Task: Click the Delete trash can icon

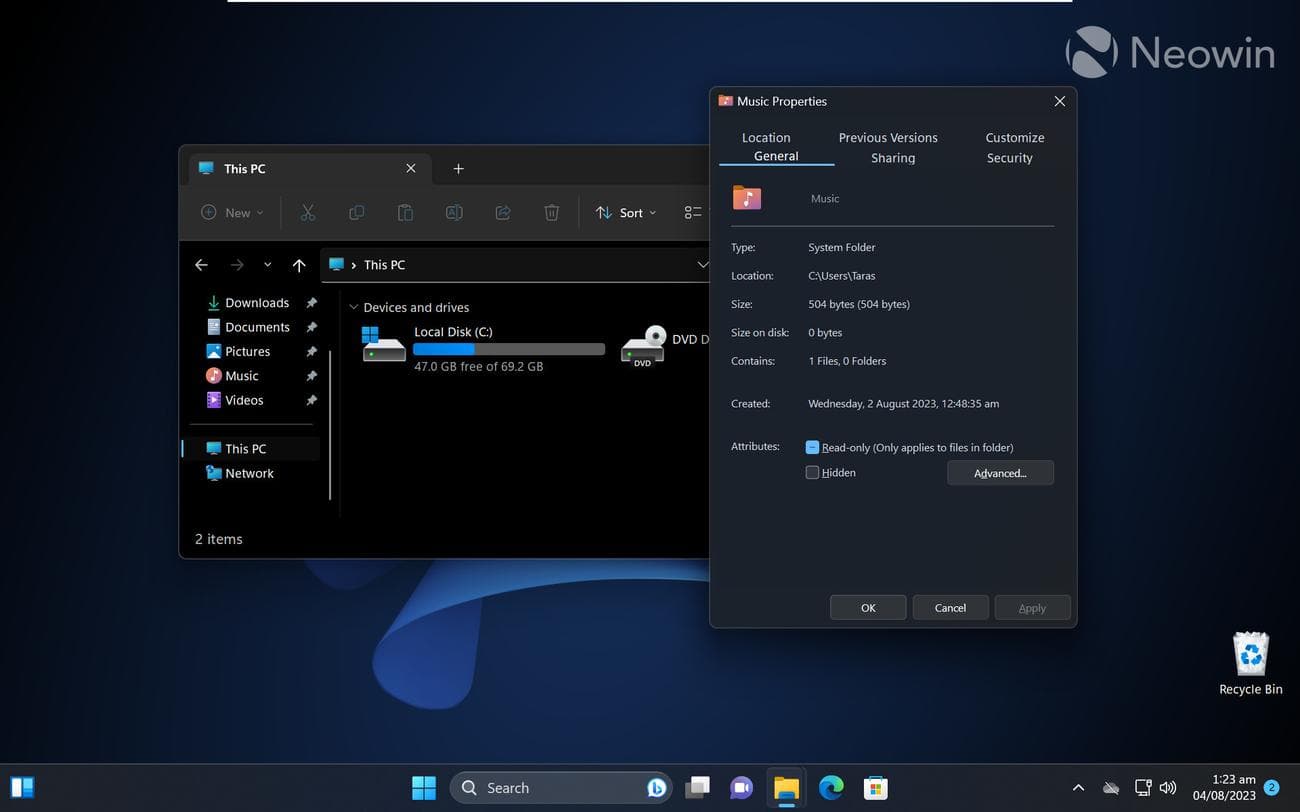Action: [551, 212]
